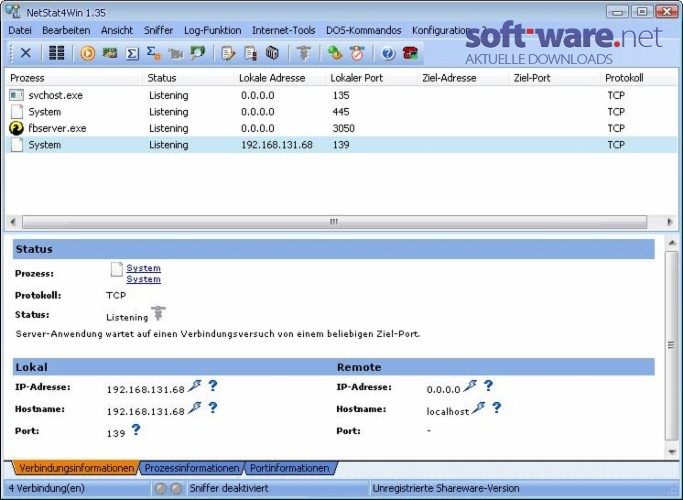Click the question mark beside localhost hostname

tap(497, 408)
